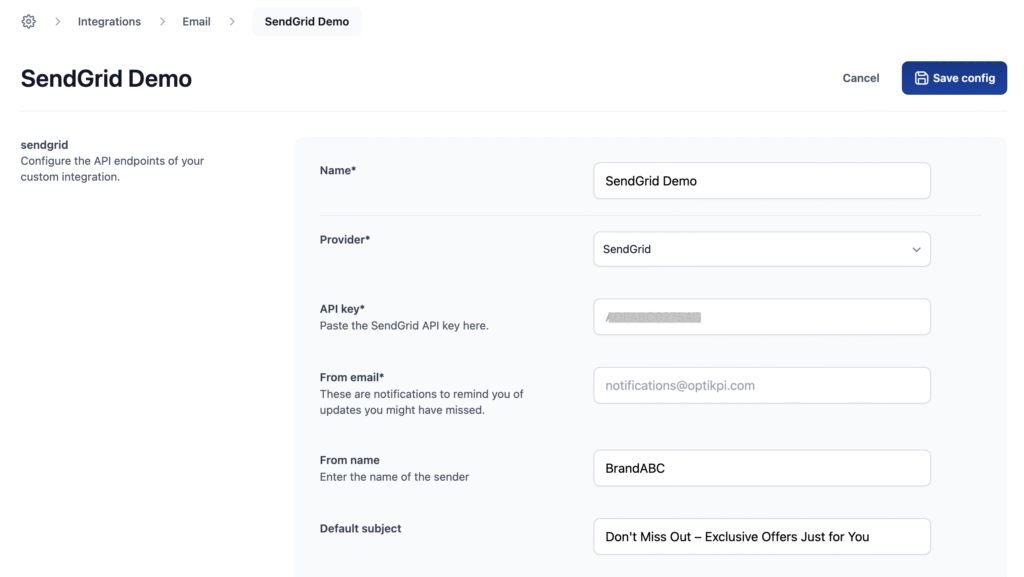Click the SendGrid Demo page heading
Screen dimensions: 1024x577
[x=106, y=78]
